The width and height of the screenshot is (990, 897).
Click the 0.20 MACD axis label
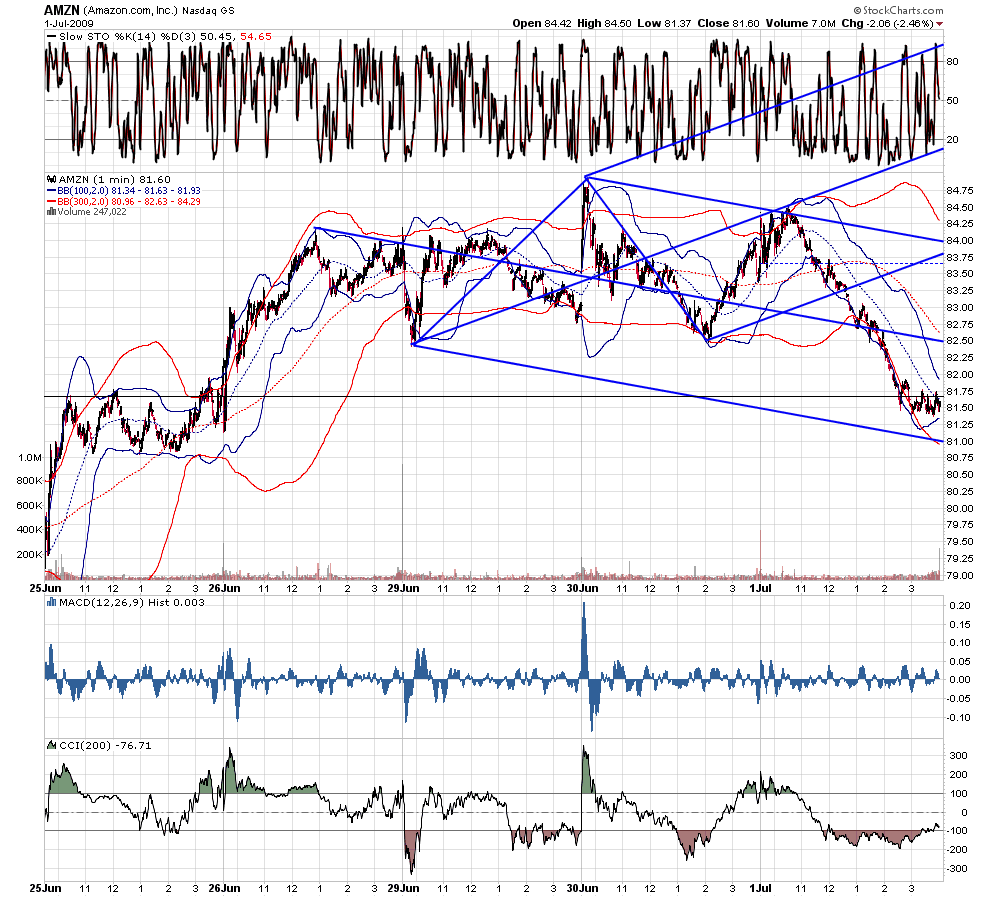click(x=960, y=606)
